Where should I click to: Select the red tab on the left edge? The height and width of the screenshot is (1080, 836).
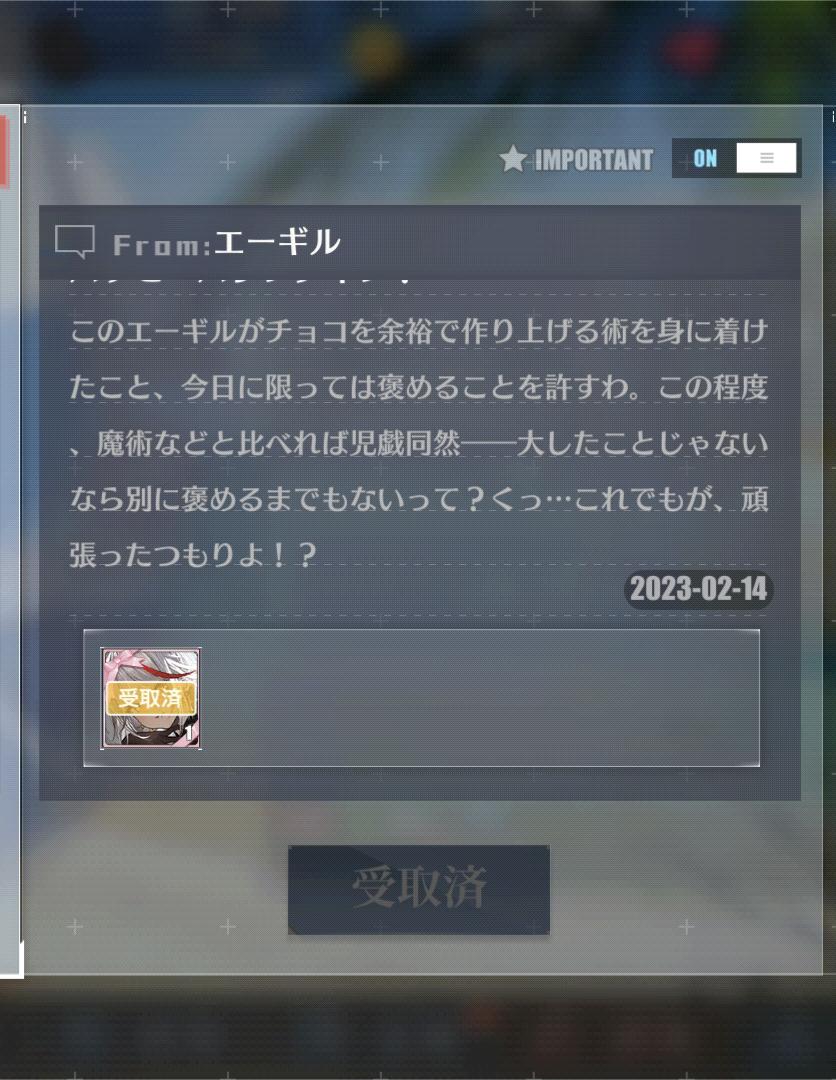[x=3, y=152]
